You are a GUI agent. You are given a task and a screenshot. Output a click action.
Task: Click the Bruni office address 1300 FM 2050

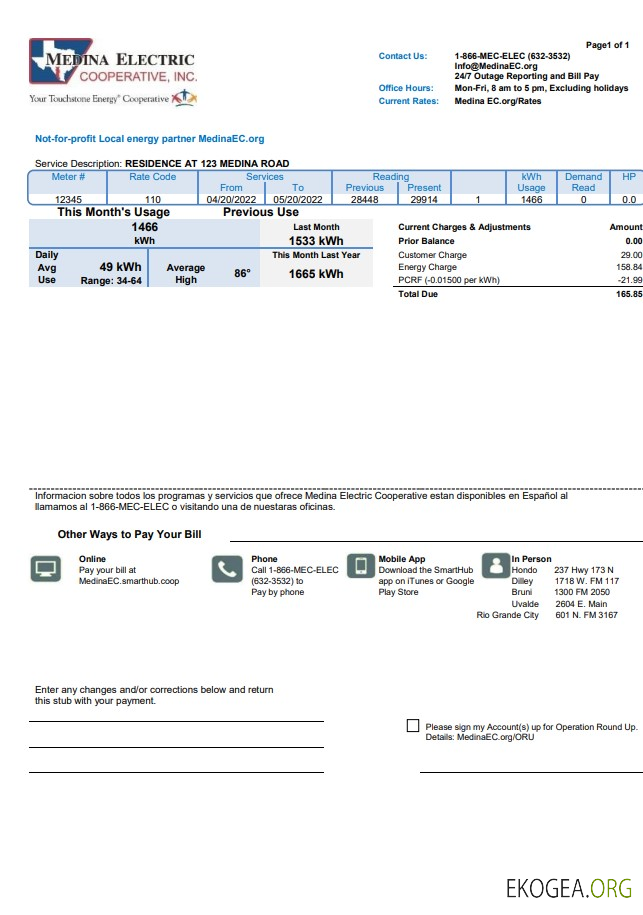[582, 592]
